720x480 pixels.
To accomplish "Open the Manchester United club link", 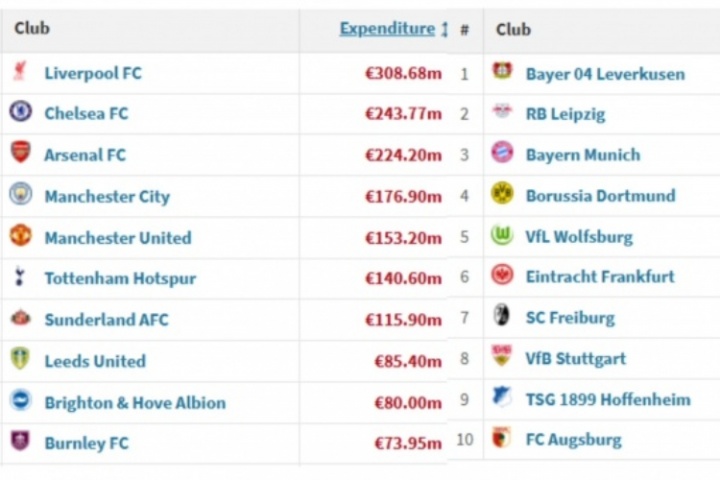I will coord(117,238).
